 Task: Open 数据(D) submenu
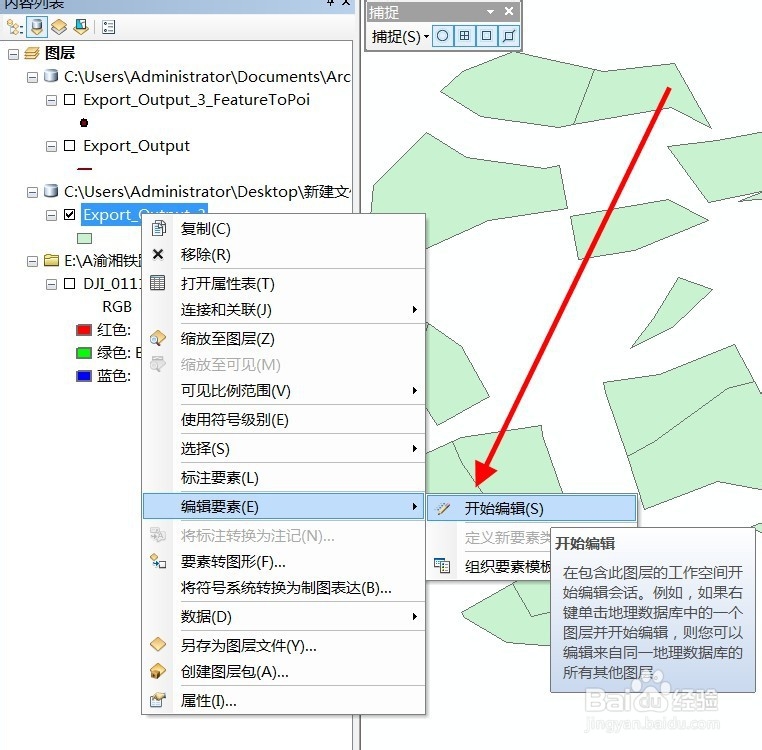click(x=284, y=617)
